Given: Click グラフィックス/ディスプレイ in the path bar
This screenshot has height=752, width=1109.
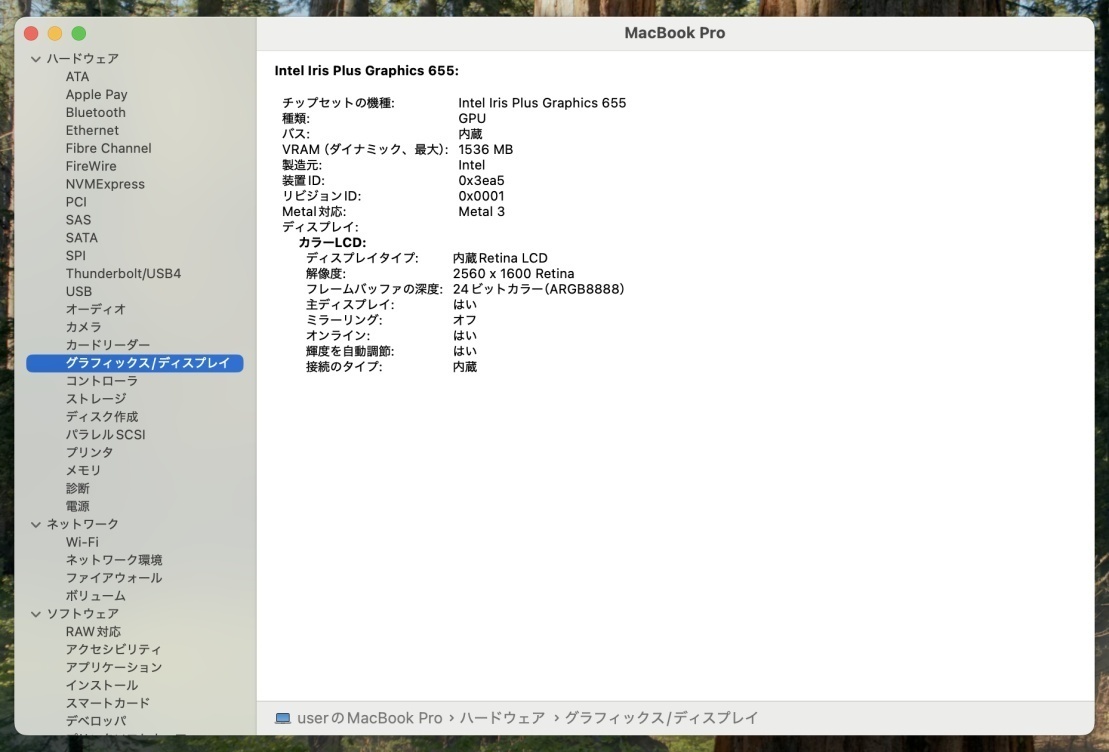Looking at the screenshot, I should (x=661, y=718).
